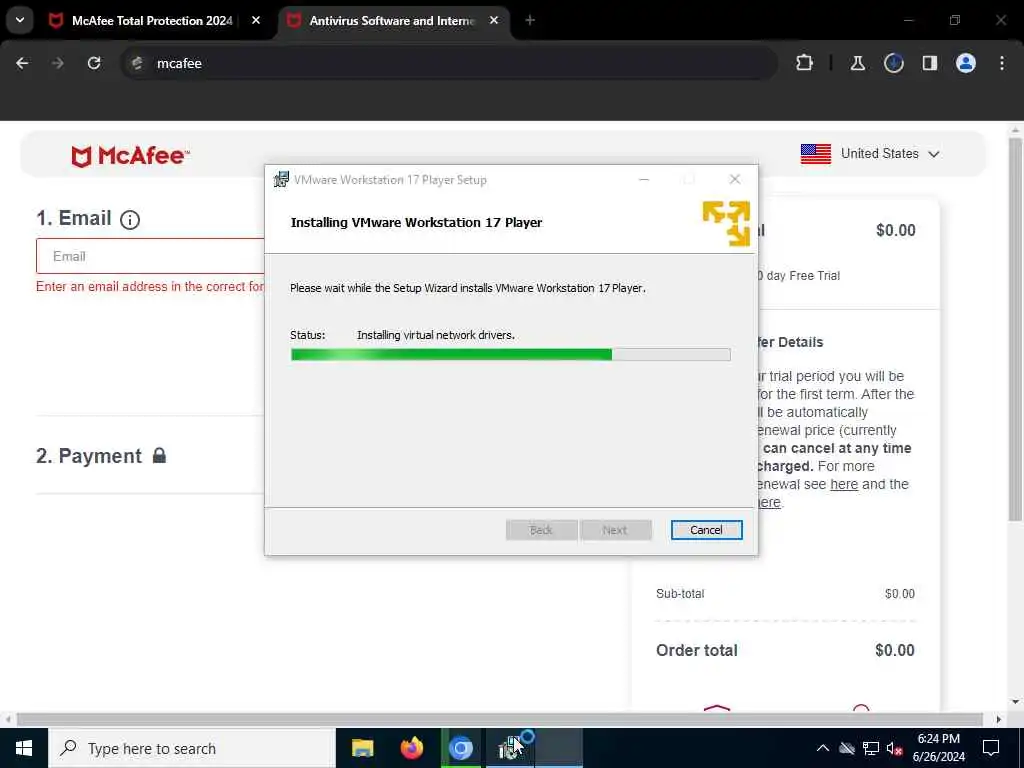Toggle the browser side panel
This screenshot has height=768, width=1024.
(x=929, y=63)
